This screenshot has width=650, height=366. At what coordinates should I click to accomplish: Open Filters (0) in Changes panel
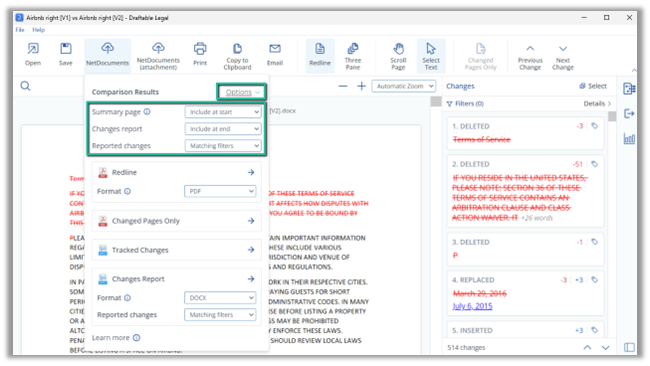coord(465,104)
